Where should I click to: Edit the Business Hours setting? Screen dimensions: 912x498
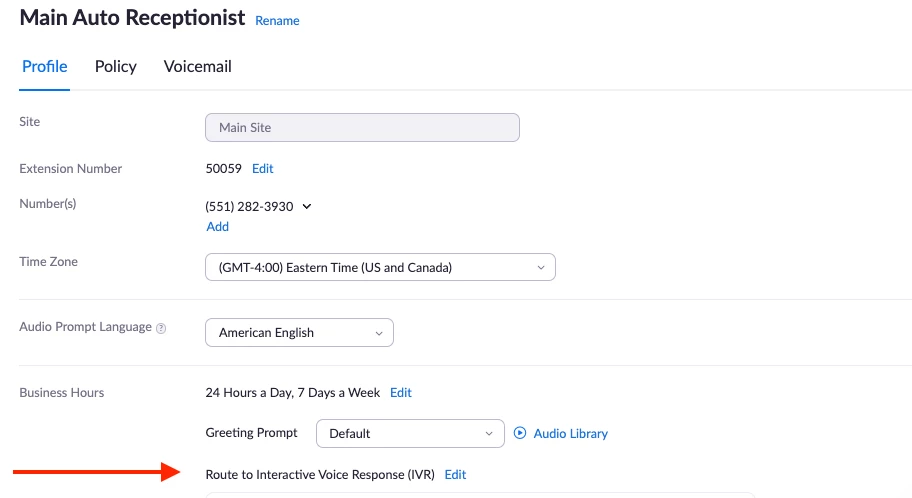coord(401,393)
